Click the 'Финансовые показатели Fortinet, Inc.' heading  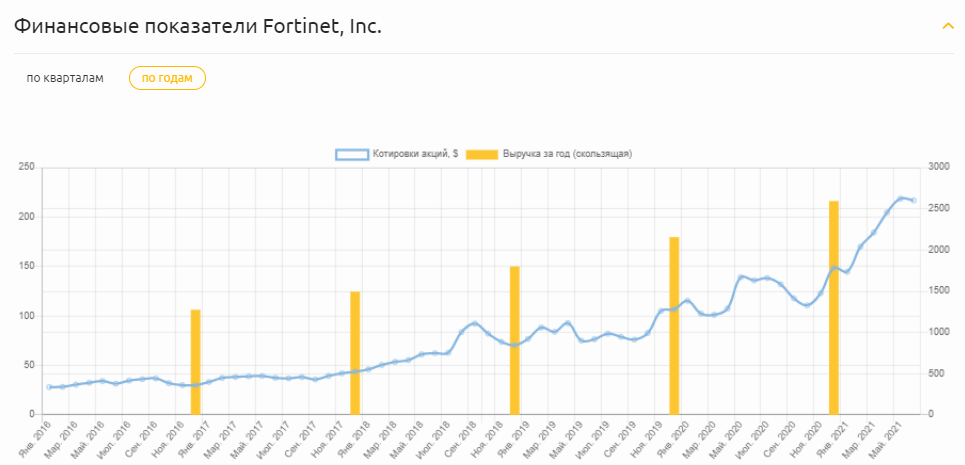coord(198,26)
